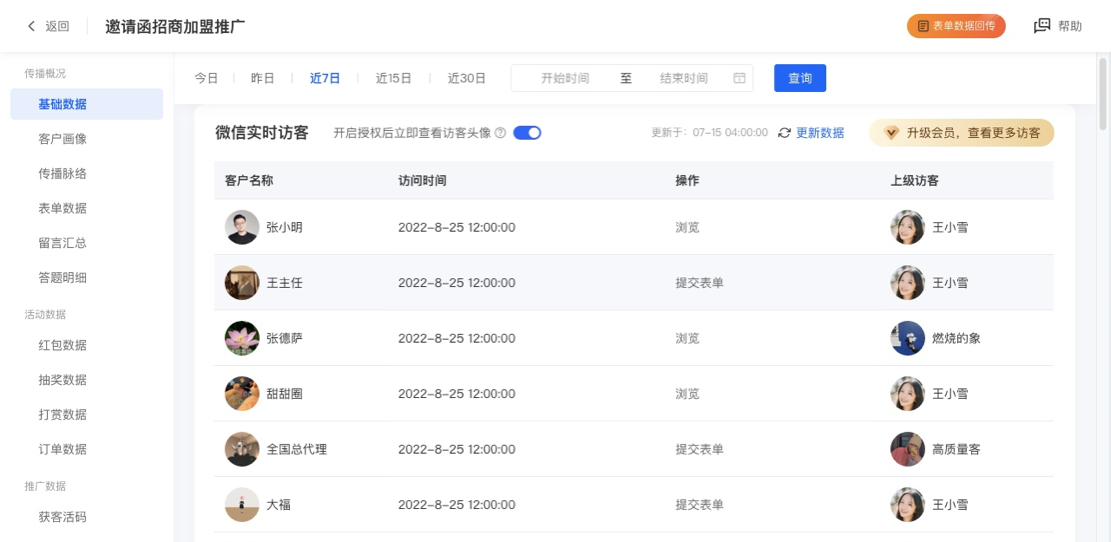Click the blue 查询 button
The width and height of the screenshot is (1111, 542).
(799, 78)
